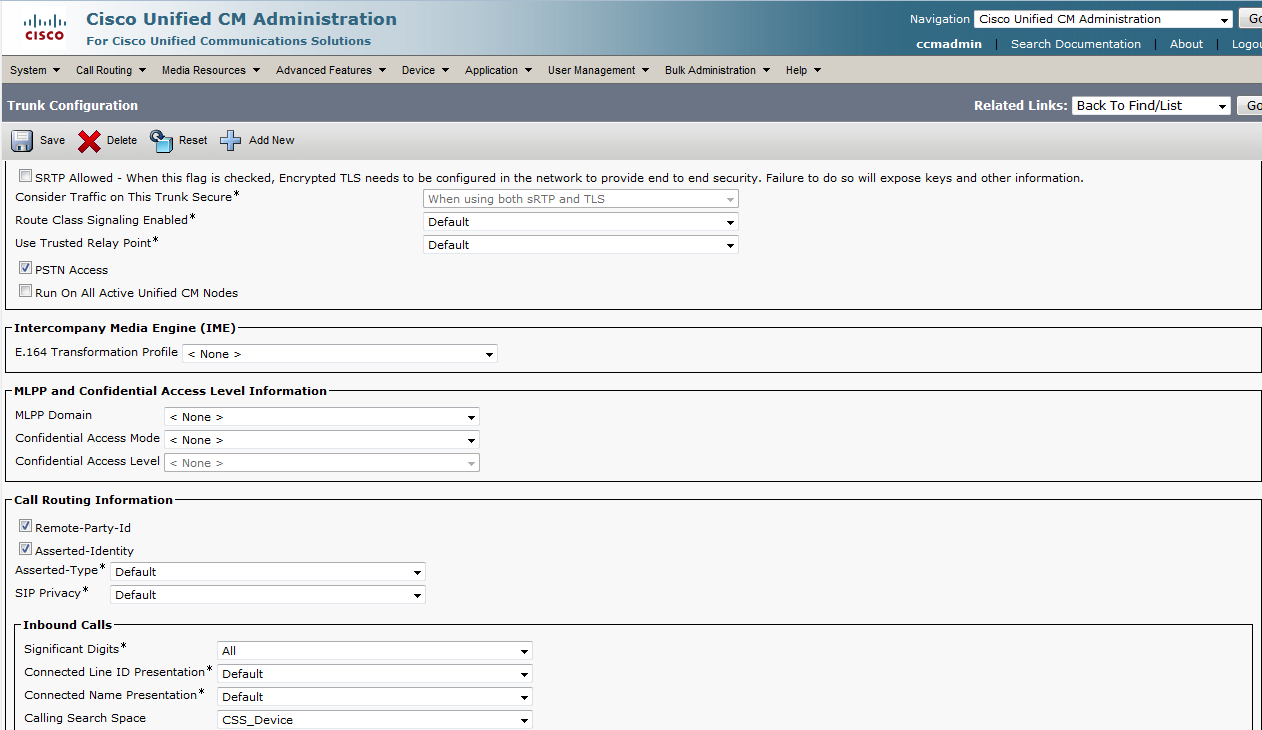Screen dimensions: 1262x730
Task: Click the Inbound Calls section heading
Action: (x=68, y=625)
